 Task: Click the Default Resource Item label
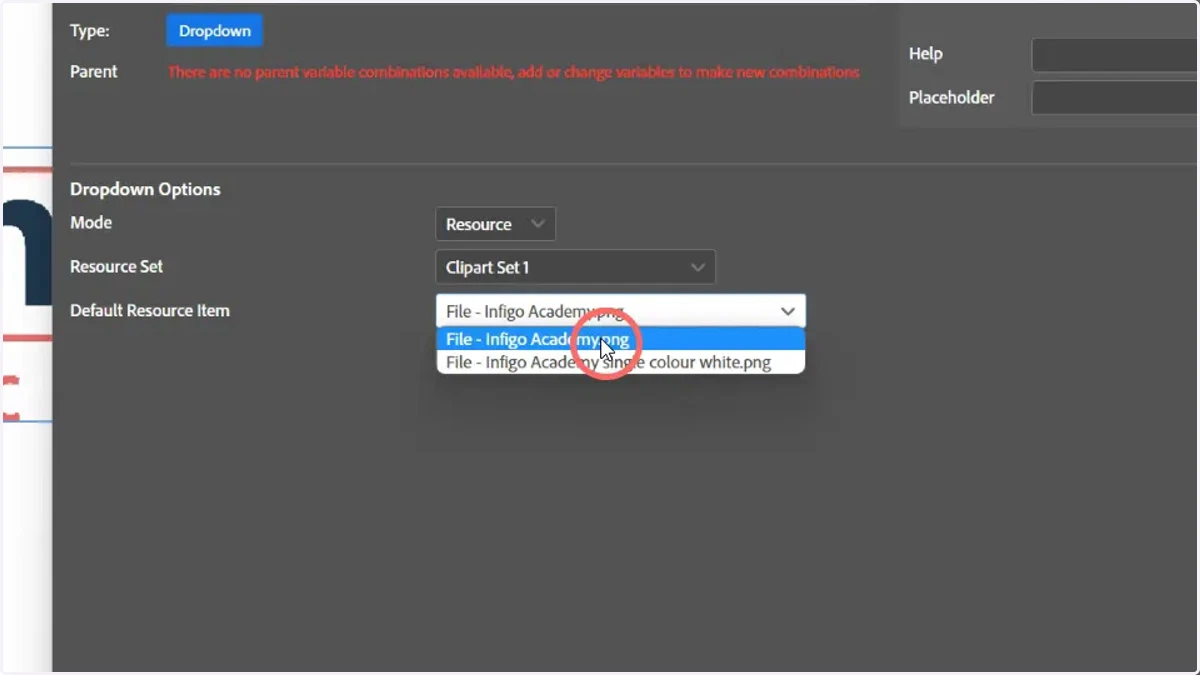(150, 311)
